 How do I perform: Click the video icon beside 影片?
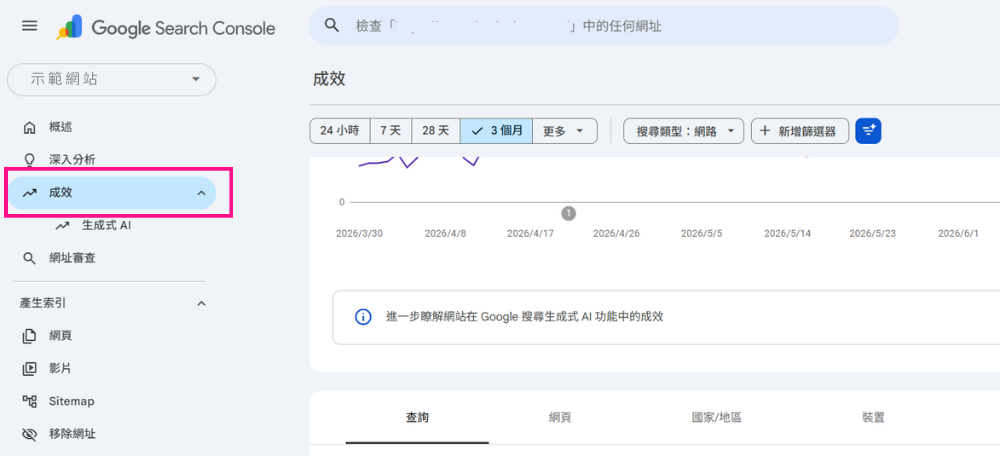pos(29,369)
